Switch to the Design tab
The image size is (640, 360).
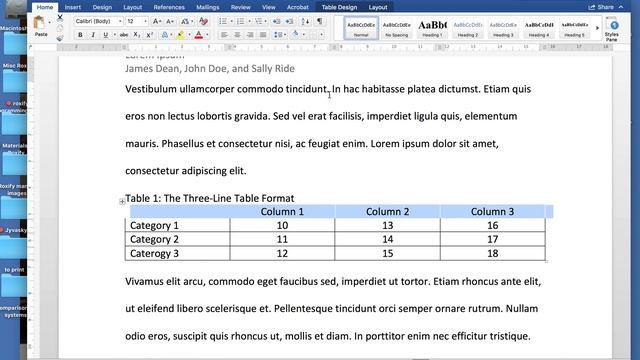coord(102,7)
